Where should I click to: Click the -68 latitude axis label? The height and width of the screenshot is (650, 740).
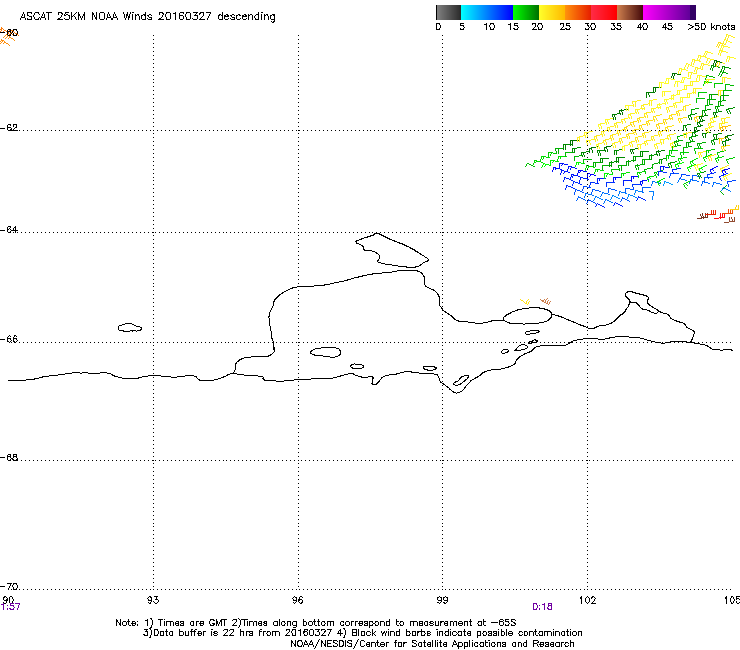[x=9, y=458]
